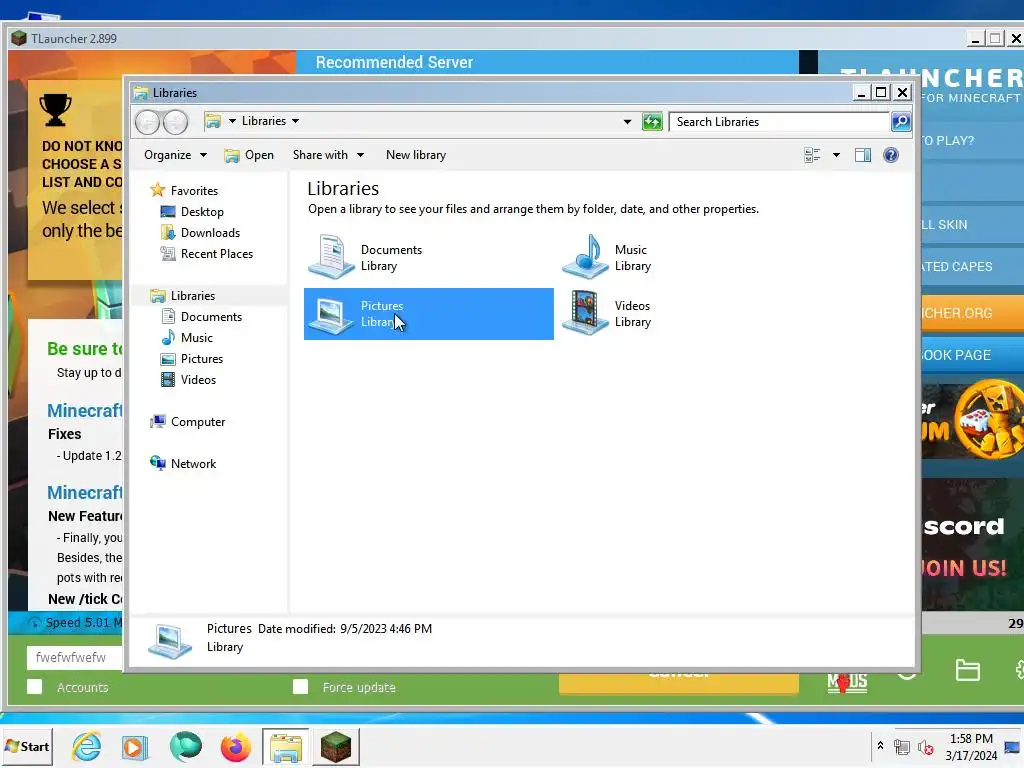Click the muted volume tray icon

pyautogui.click(x=925, y=747)
